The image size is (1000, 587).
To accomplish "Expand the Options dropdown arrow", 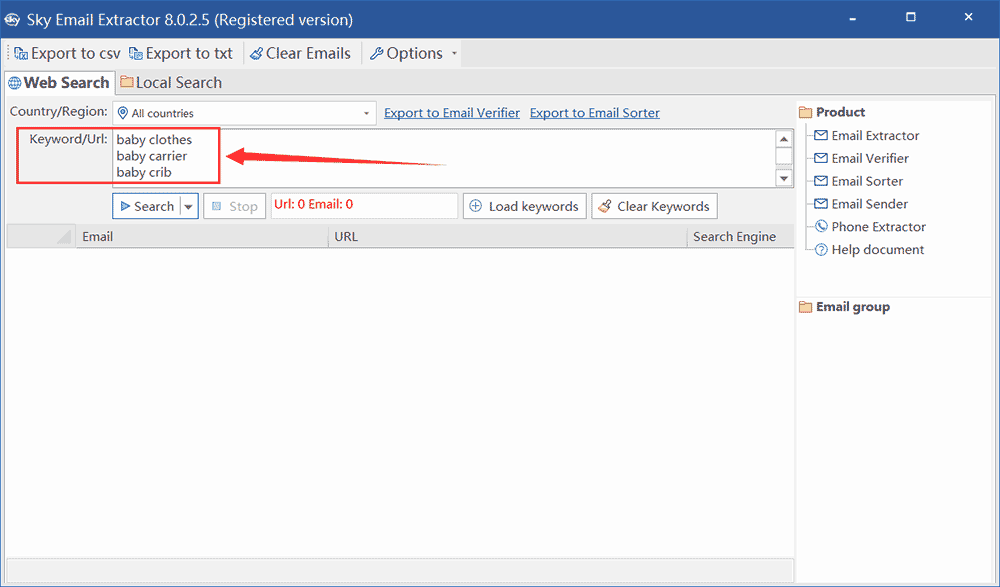I will click(x=454, y=54).
